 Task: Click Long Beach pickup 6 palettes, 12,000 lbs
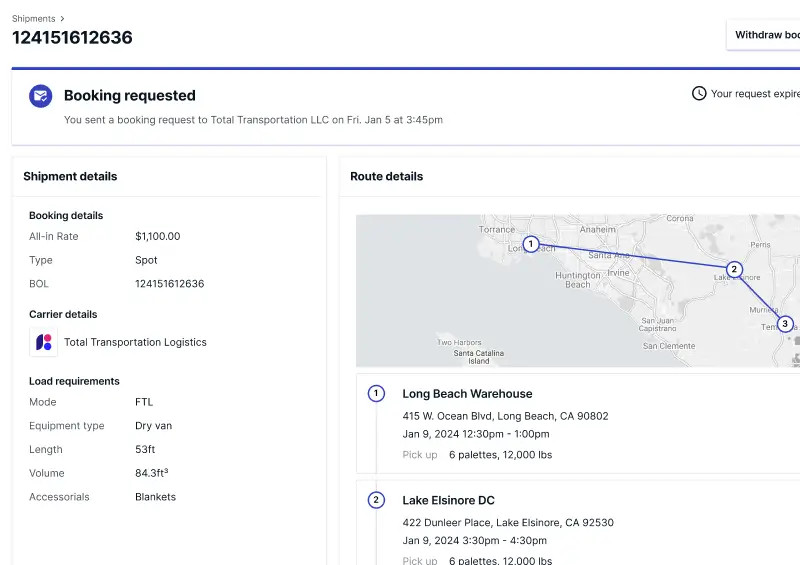coord(500,455)
